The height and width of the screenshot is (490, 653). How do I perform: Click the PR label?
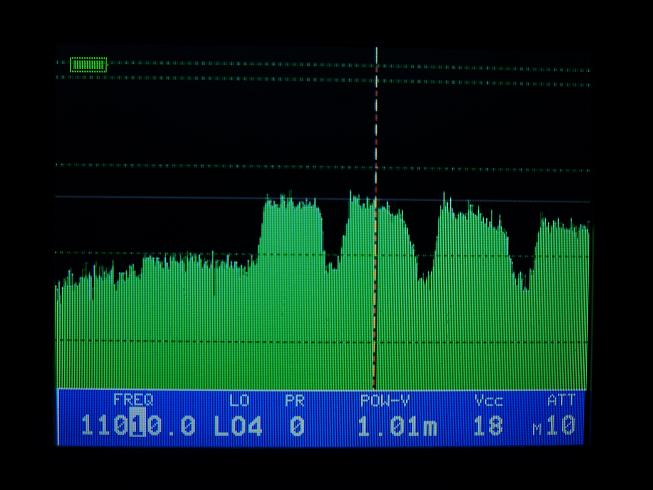point(294,400)
